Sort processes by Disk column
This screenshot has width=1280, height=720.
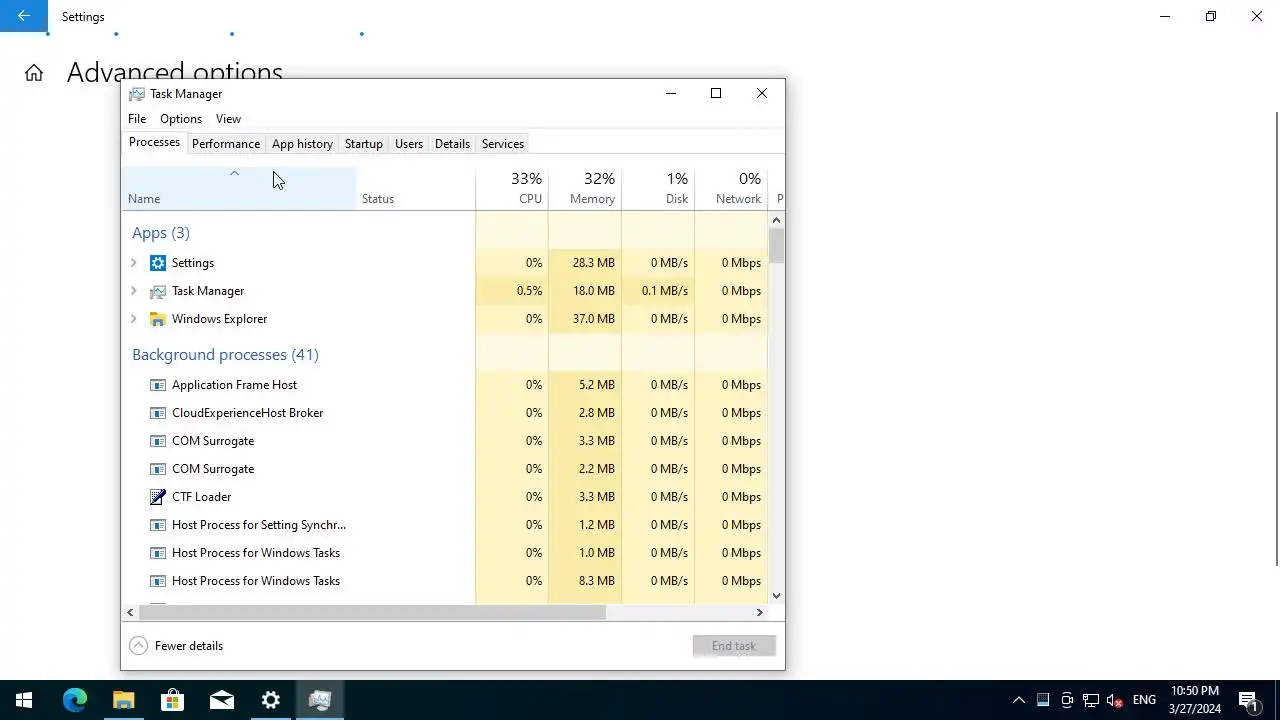click(658, 188)
